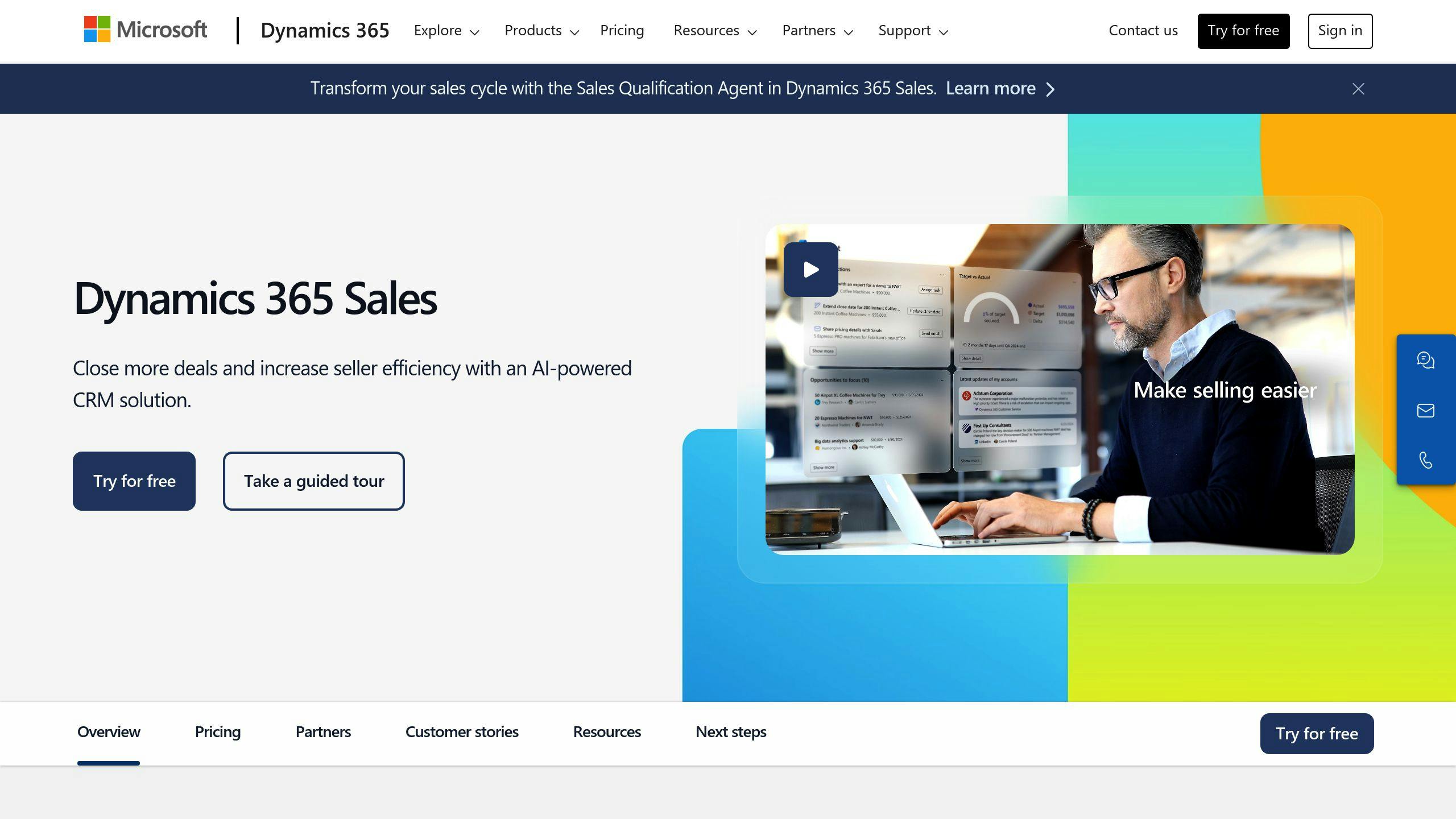This screenshot has width=1456, height=819.
Task: Click Contact us in the header
Action: click(x=1143, y=31)
